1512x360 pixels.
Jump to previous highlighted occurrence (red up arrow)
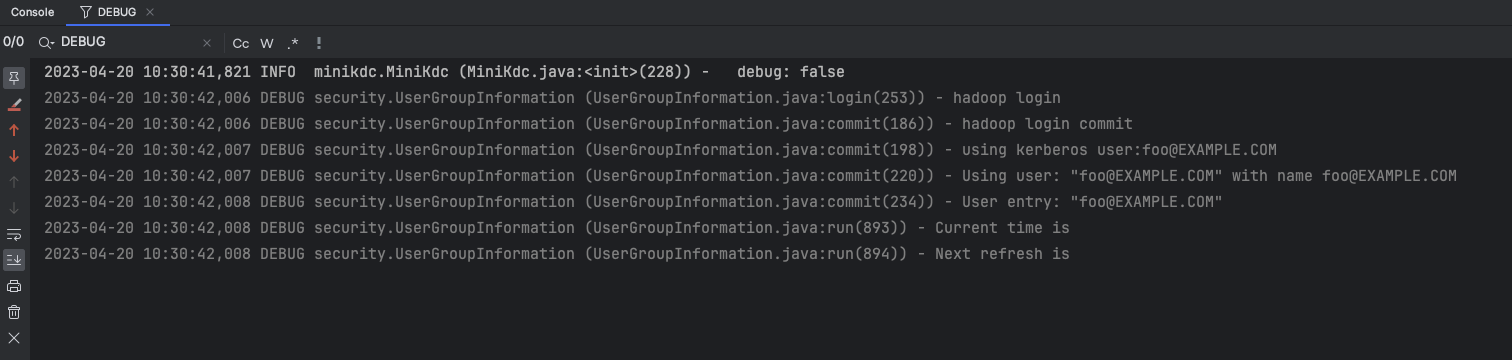pos(14,130)
